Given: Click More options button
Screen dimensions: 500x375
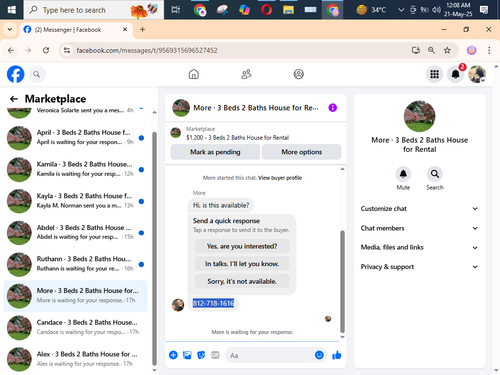Looking at the screenshot, I should pyautogui.click(x=302, y=152).
